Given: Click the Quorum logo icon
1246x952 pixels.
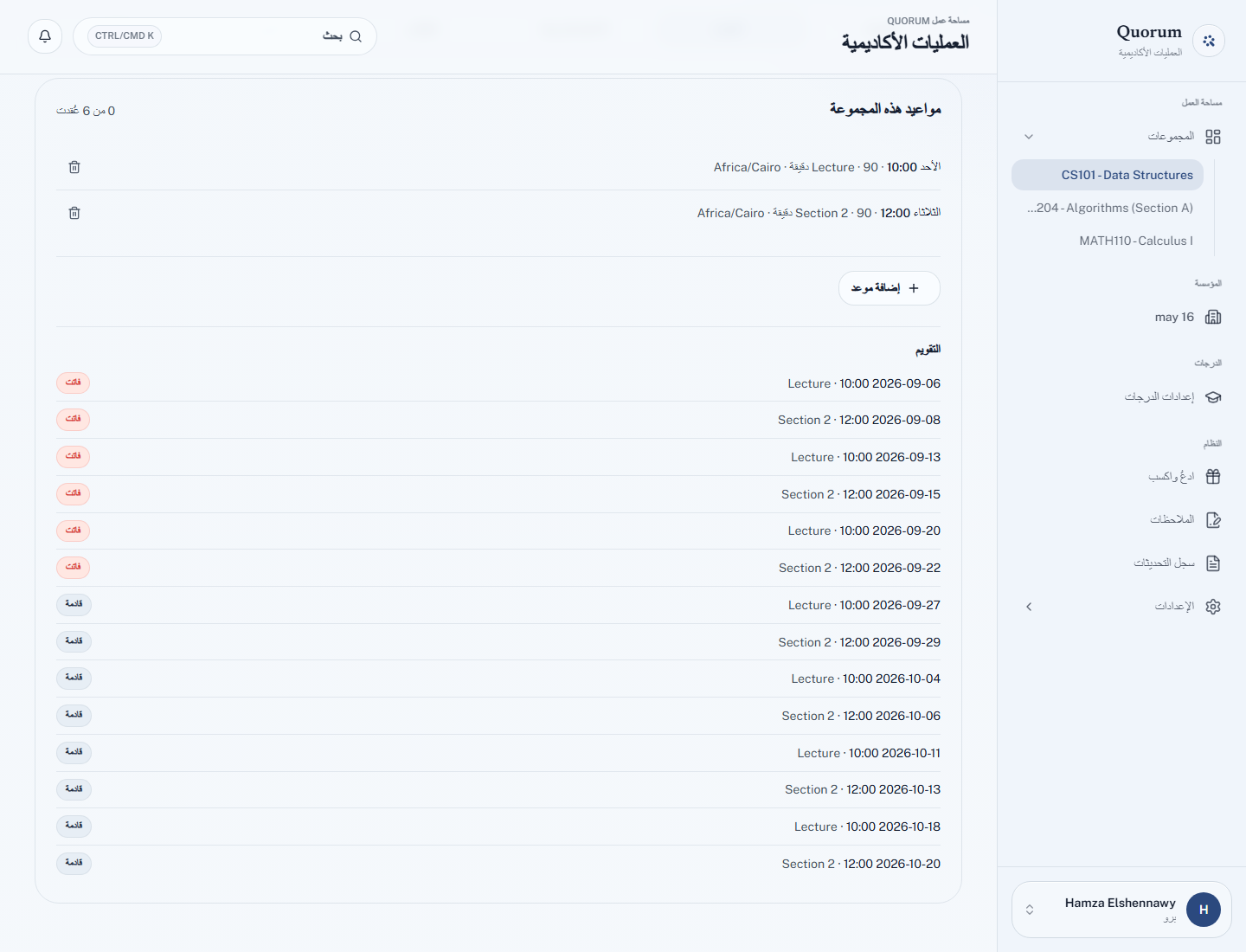Looking at the screenshot, I should pyautogui.click(x=1209, y=41).
